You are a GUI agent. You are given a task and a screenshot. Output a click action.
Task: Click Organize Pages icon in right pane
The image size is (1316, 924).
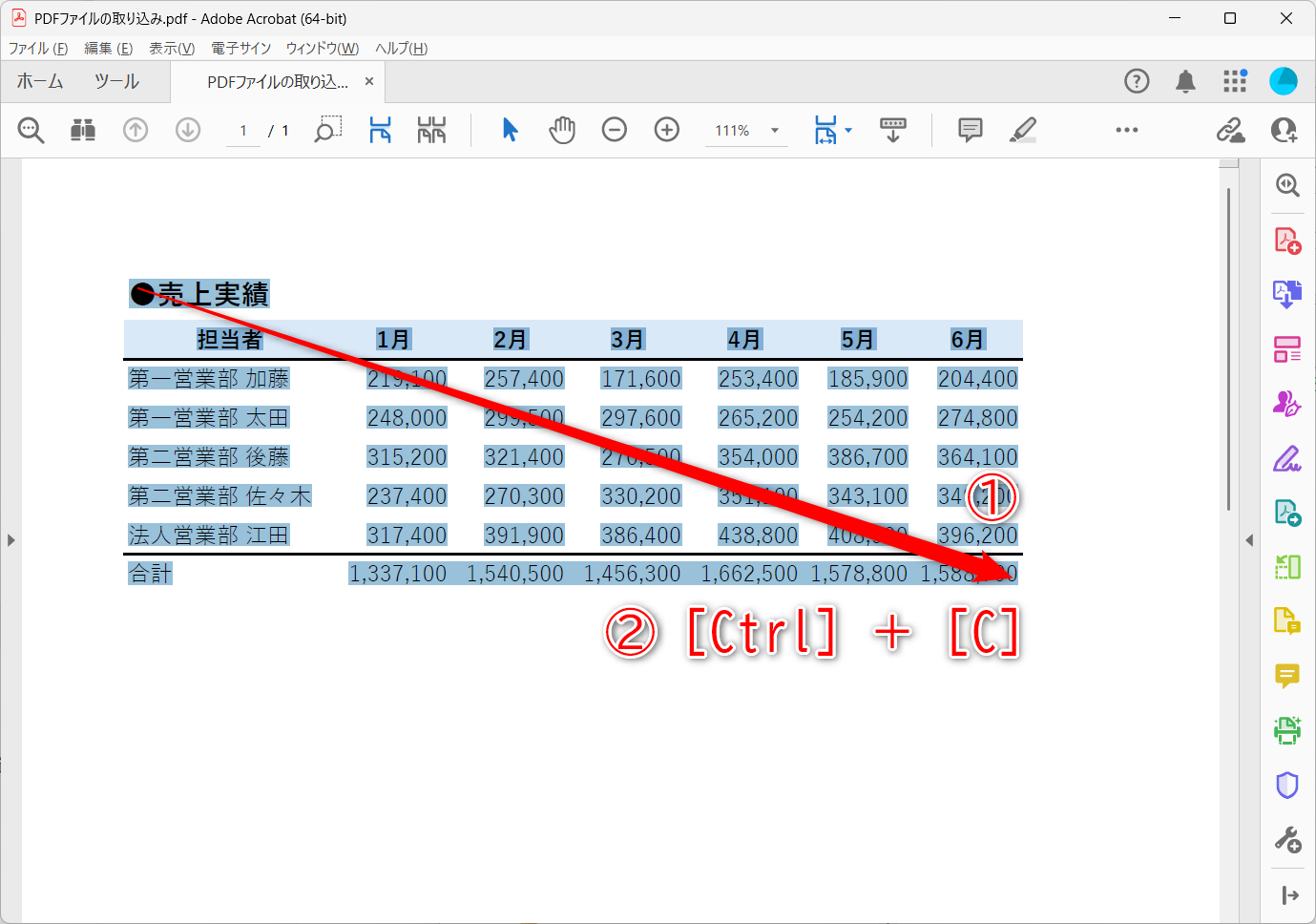(1287, 349)
